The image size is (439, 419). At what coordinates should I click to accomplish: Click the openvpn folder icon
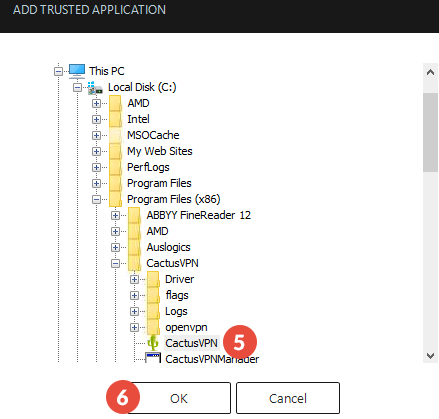click(x=153, y=327)
